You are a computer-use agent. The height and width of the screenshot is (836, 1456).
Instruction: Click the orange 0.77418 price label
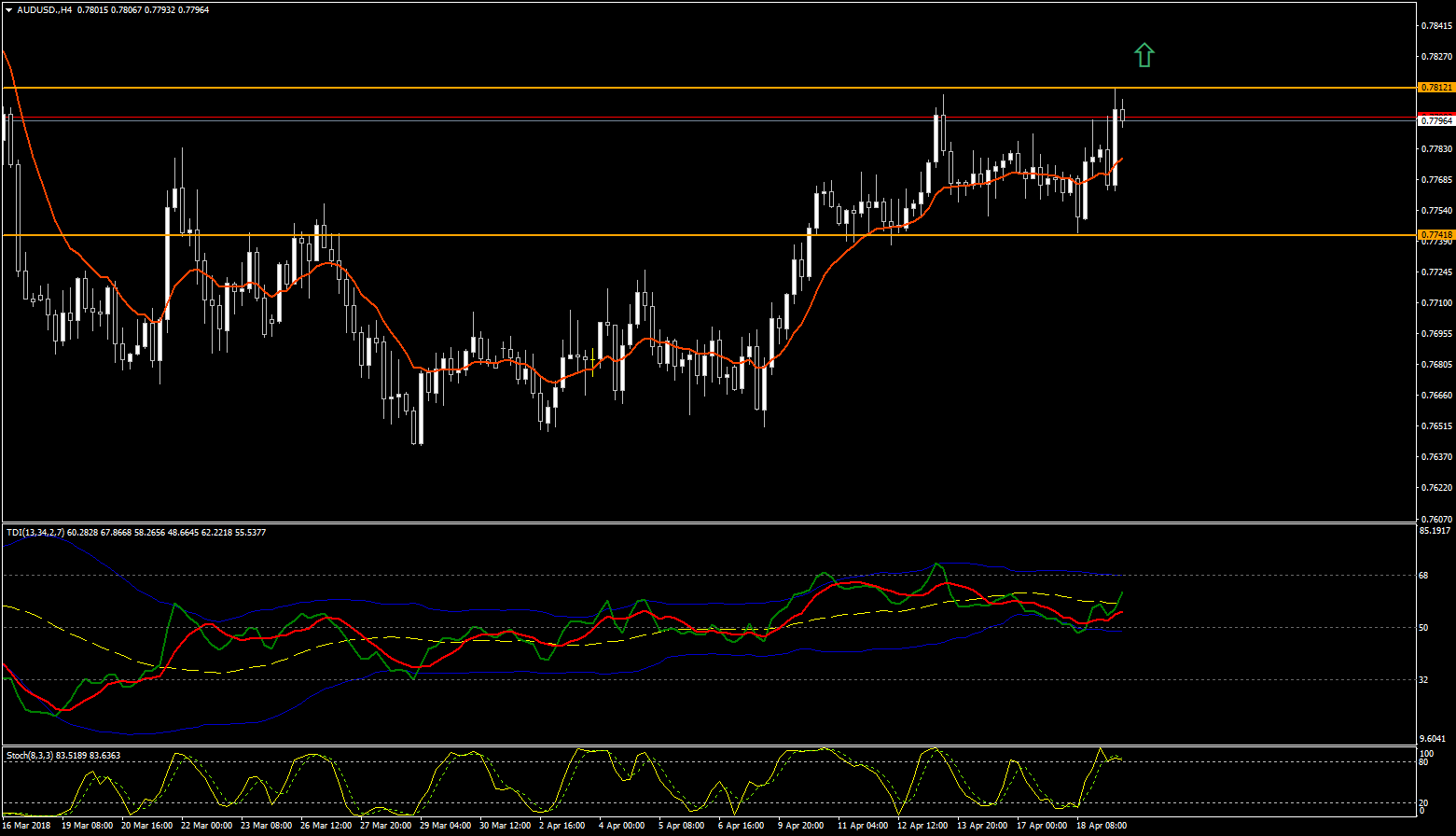click(1435, 234)
